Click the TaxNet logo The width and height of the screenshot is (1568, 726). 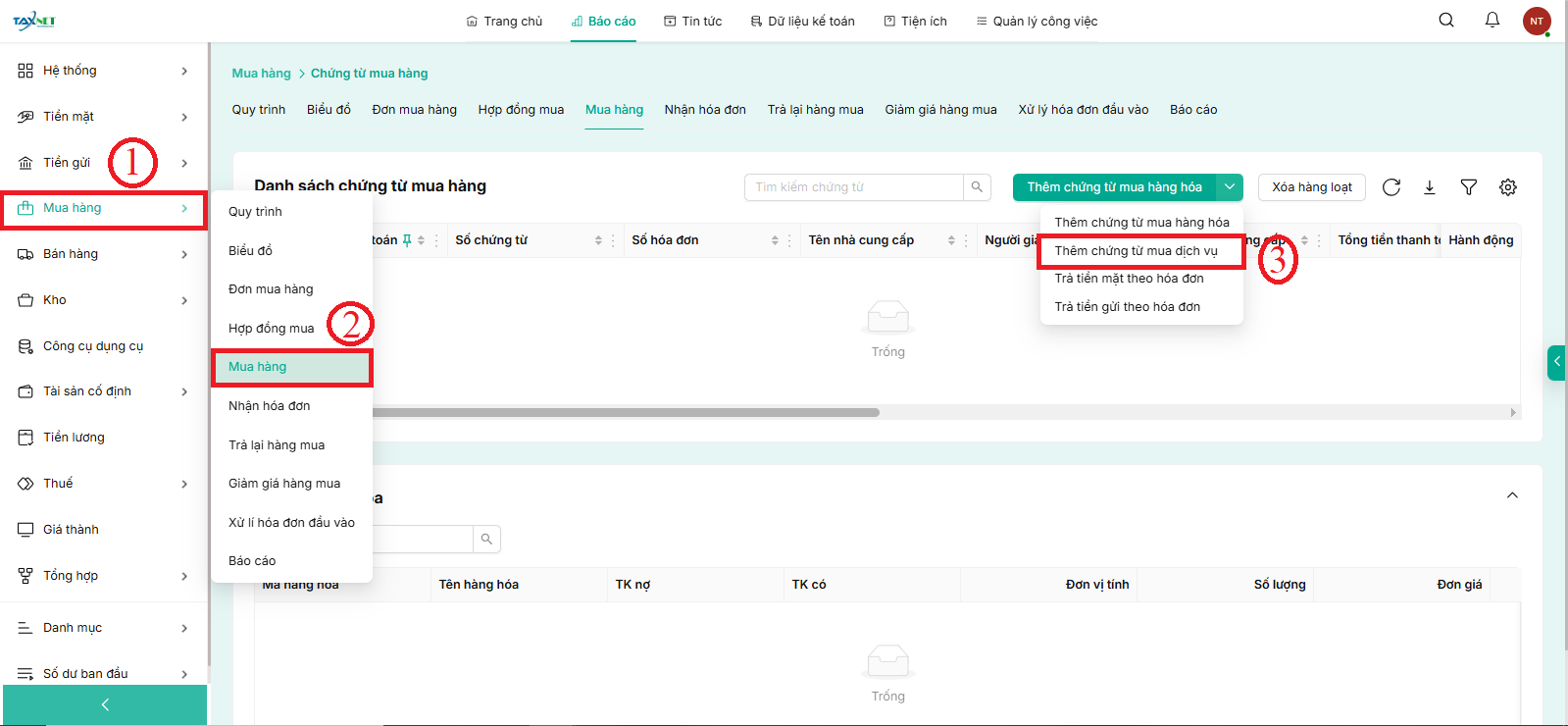click(34, 21)
